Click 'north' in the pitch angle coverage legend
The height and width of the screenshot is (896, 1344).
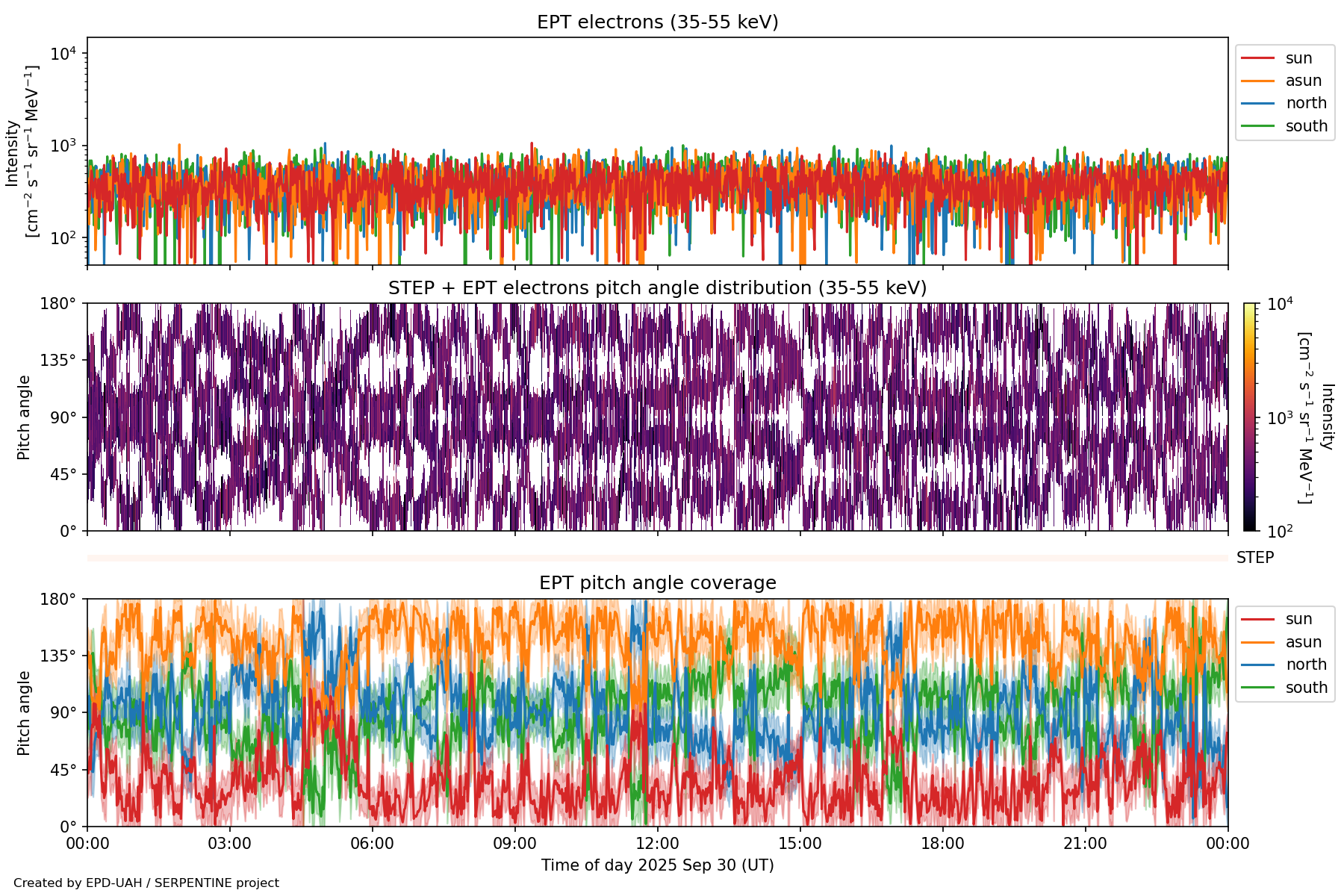pyautogui.click(x=1305, y=665)
